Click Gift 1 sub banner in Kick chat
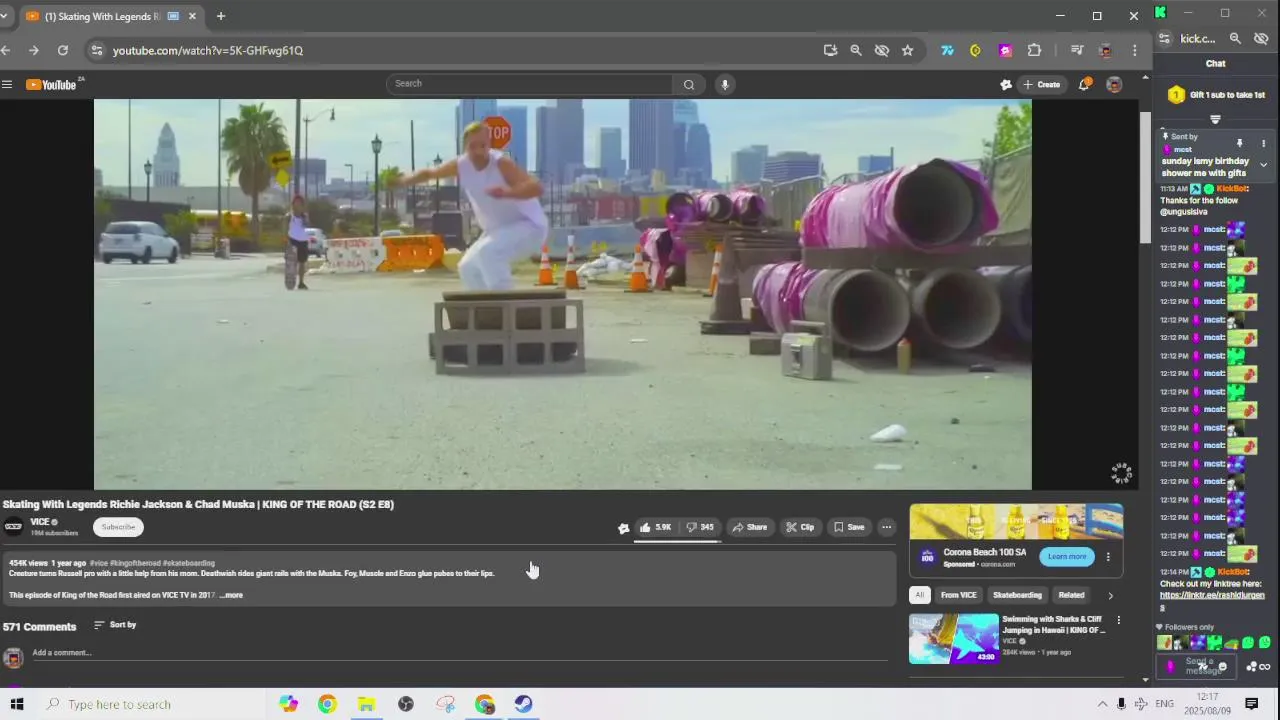Screen dimensions: 1280x720 (1216, 95)
